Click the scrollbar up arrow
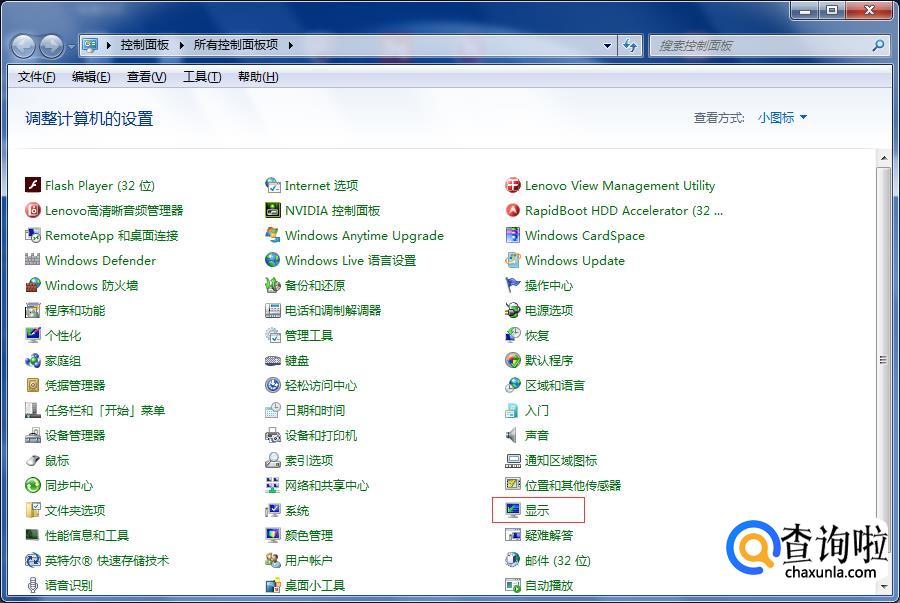Screen dimensions: 900x603 [x=883, y=158]
